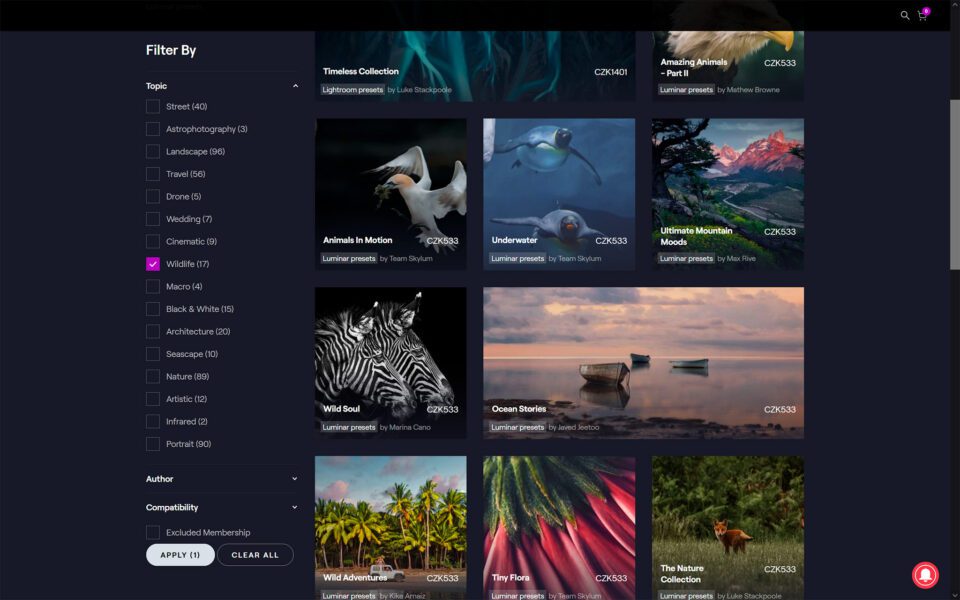Check the Excluded Membership checkbox
Screen dimensions: 960x600
click(153, 533)
